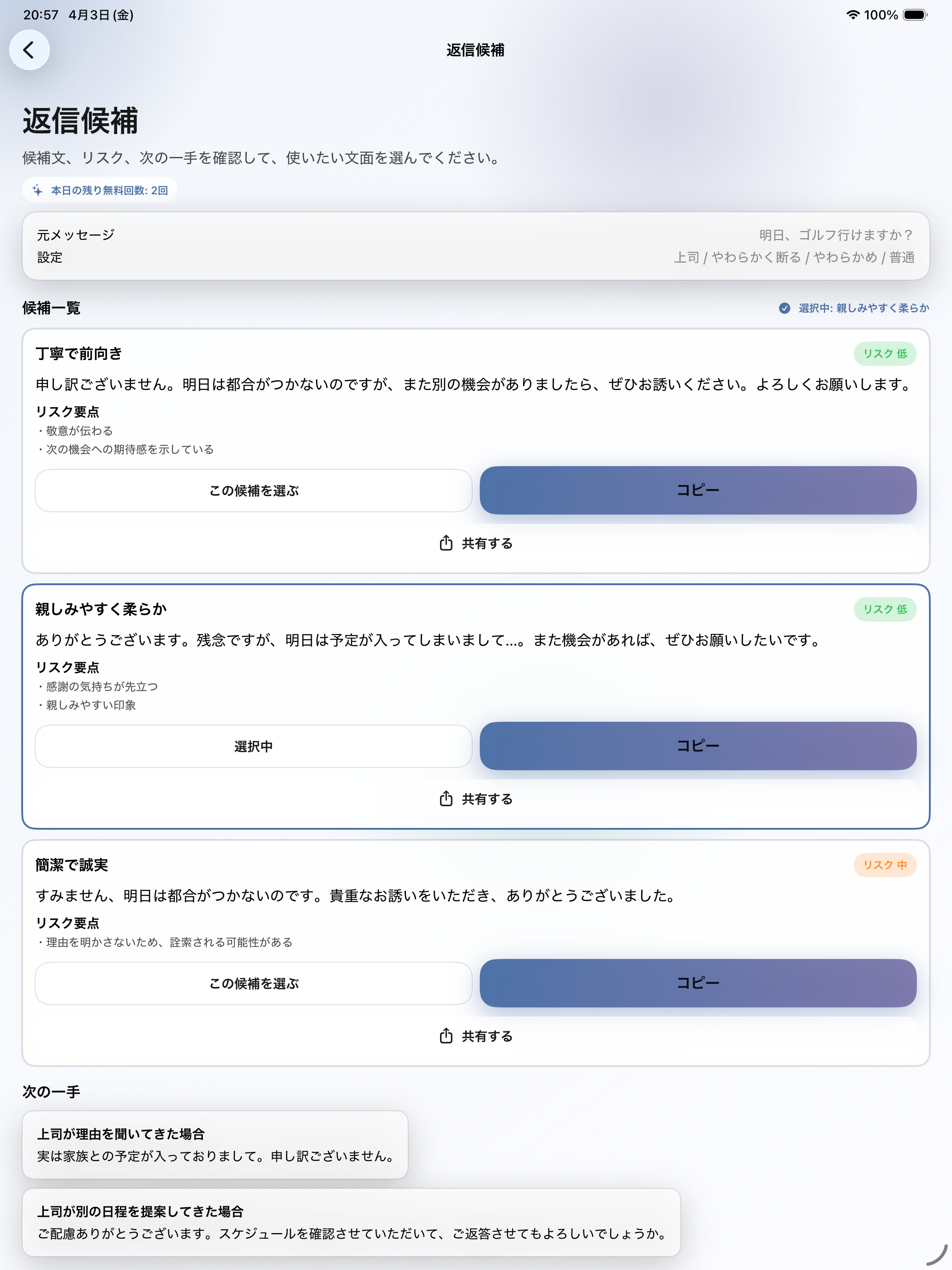This screenshot has width=952, height=1270.
Task: Tap the 上司 / やわらかく断る settings text
Action: click(795, 257)
